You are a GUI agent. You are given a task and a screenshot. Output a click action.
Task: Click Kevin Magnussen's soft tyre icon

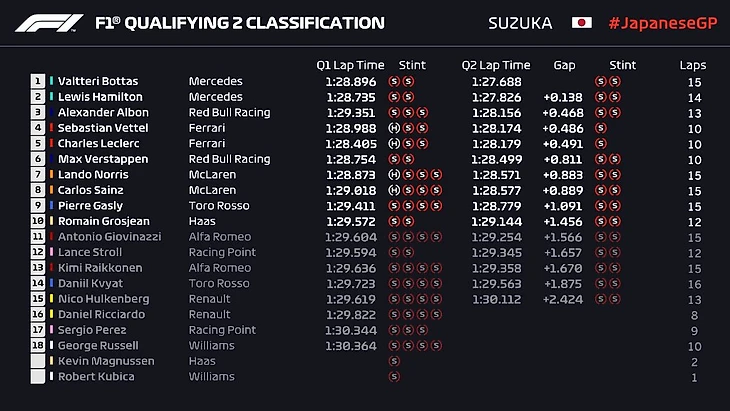[393, 361]
